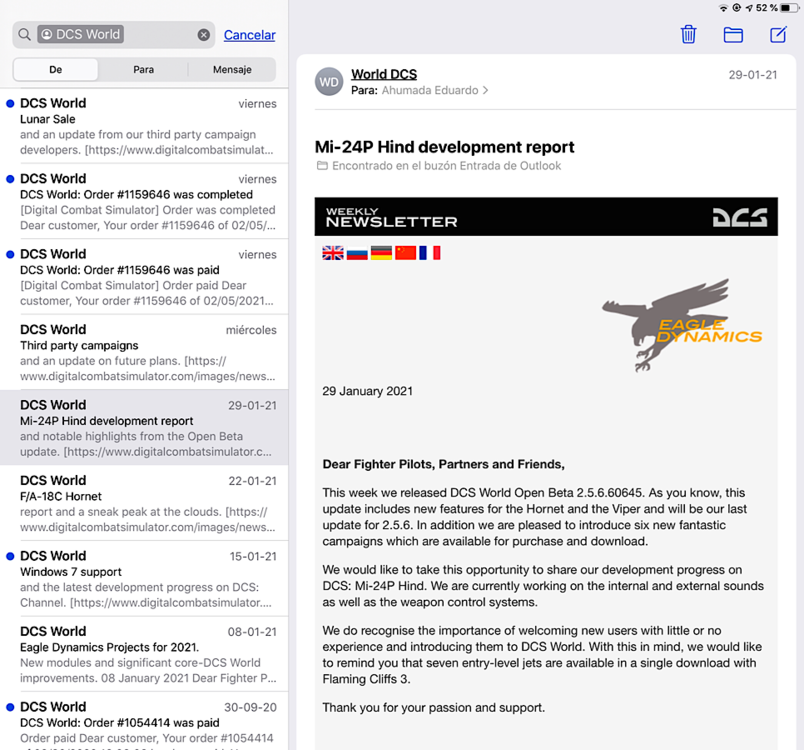
Task: Tap the orientation lock status icon
Action: coord(736,8)
